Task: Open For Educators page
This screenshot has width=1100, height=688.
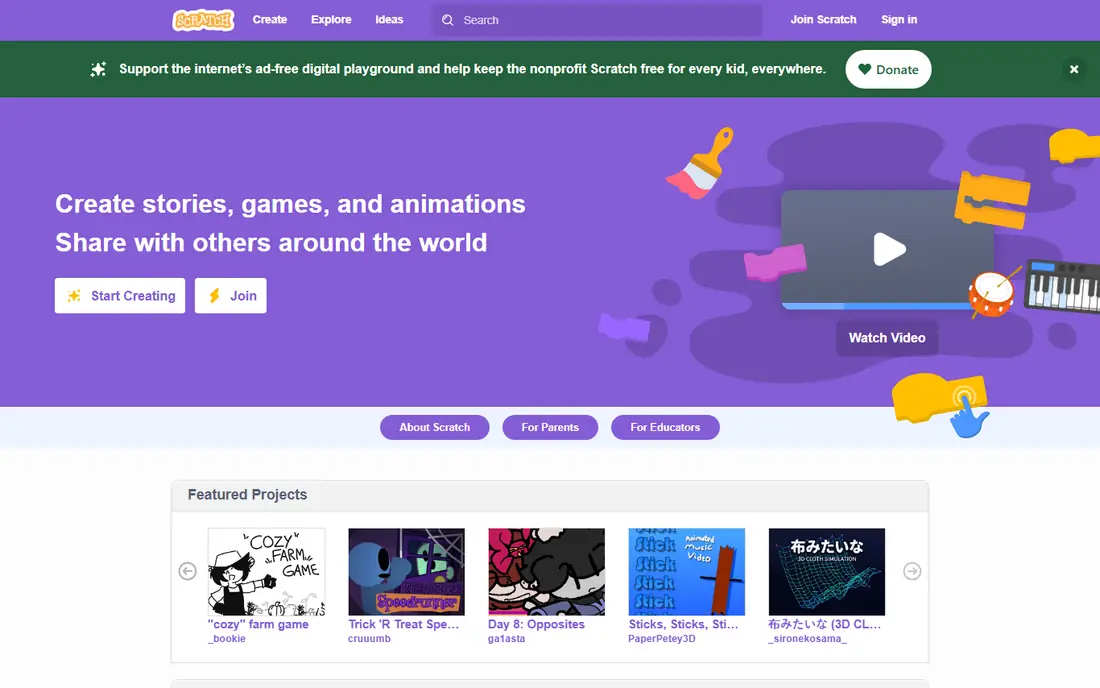Action: click(x=665, y=427)
